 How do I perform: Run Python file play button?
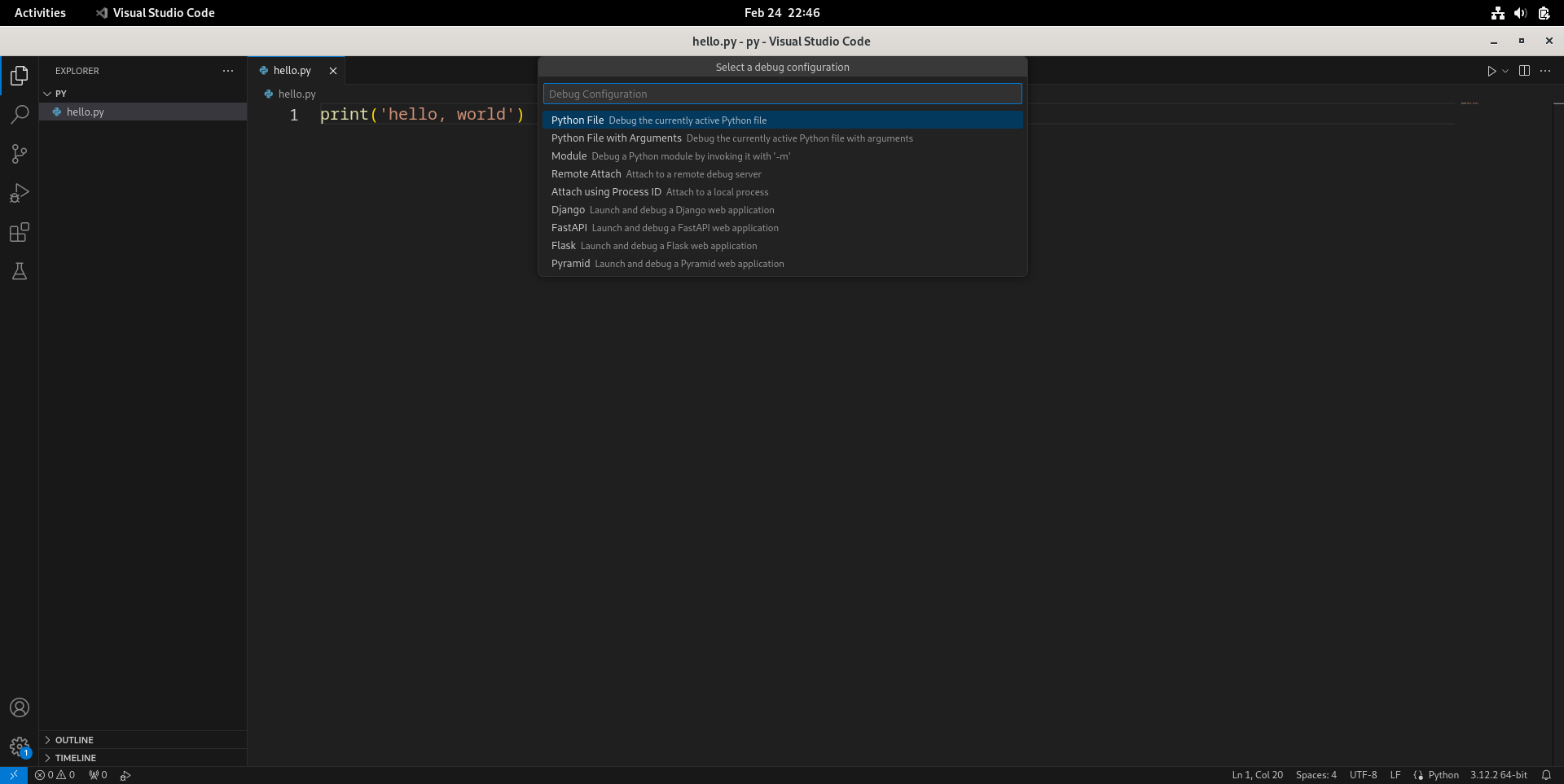1492,71
